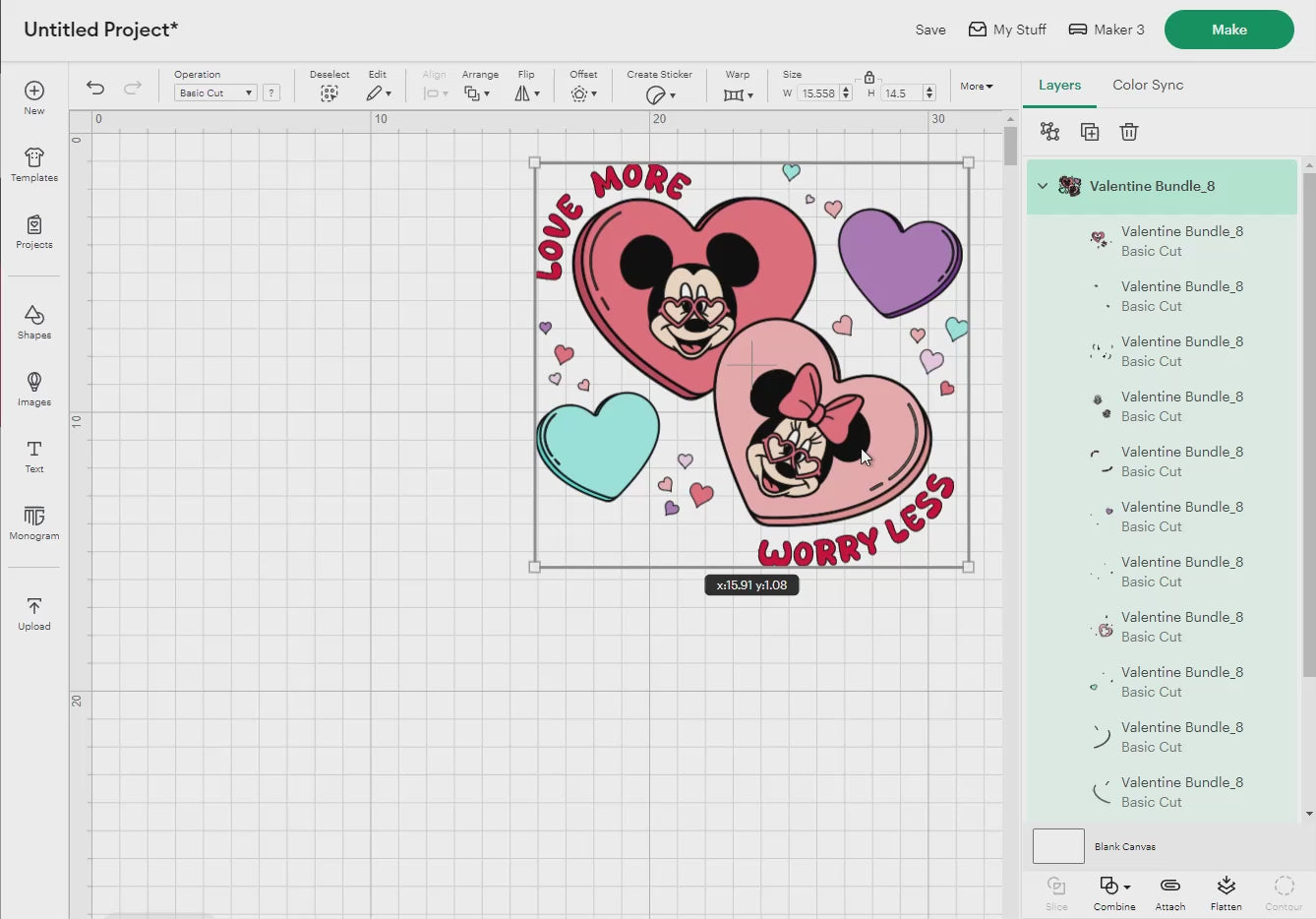Collapse the Valentine Bundle_8 group chevron
1316x919 pixels.
(1043, 186)
